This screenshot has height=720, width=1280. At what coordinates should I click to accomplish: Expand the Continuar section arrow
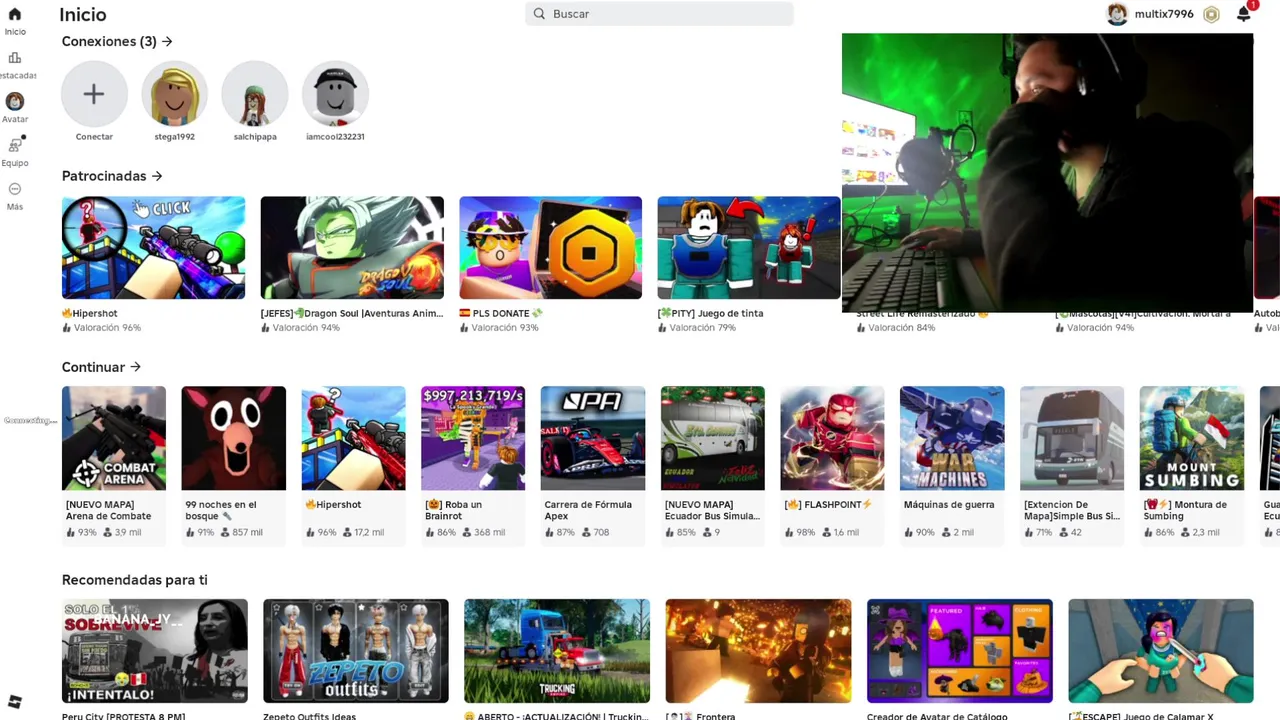point(135,367)
